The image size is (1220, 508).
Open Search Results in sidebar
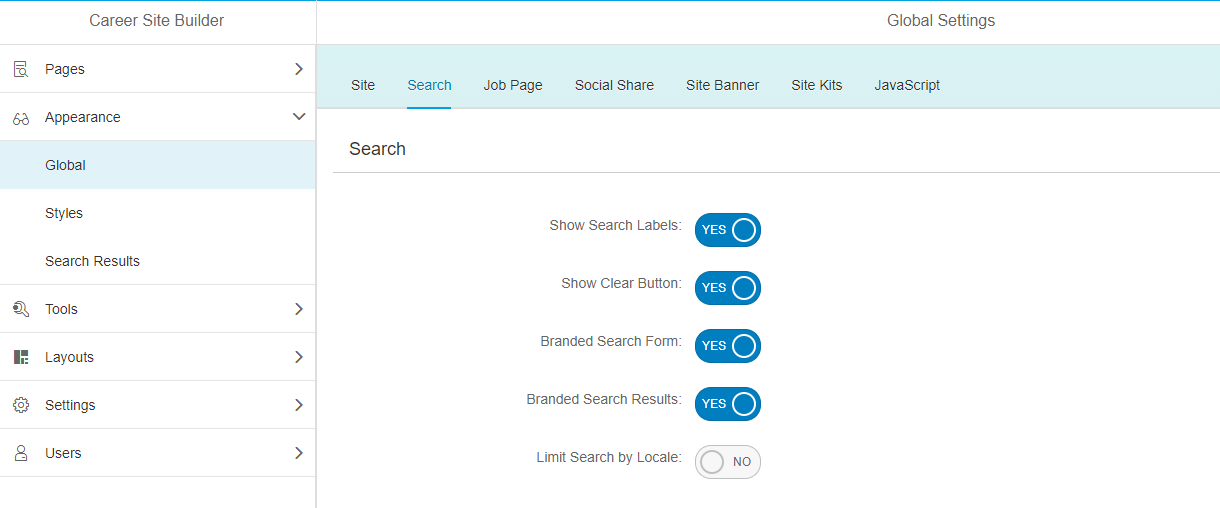click(92, 261)
